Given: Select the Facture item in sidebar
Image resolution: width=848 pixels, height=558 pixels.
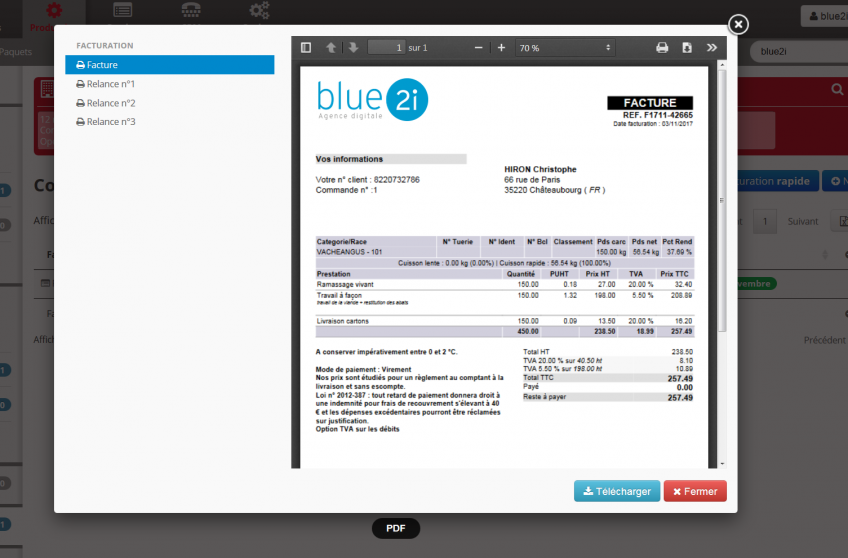Looking at the screenshot, I should [x=170, y=64].
